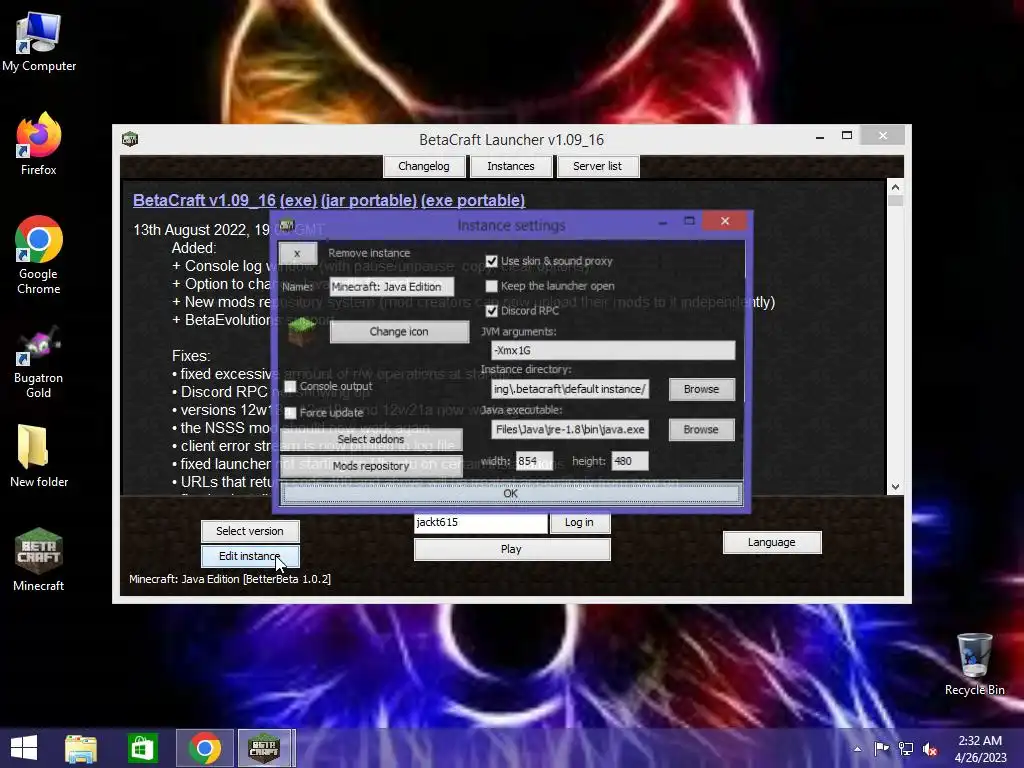
Task: Open the Recycle Bin
Action: click(x=974, y=664)
